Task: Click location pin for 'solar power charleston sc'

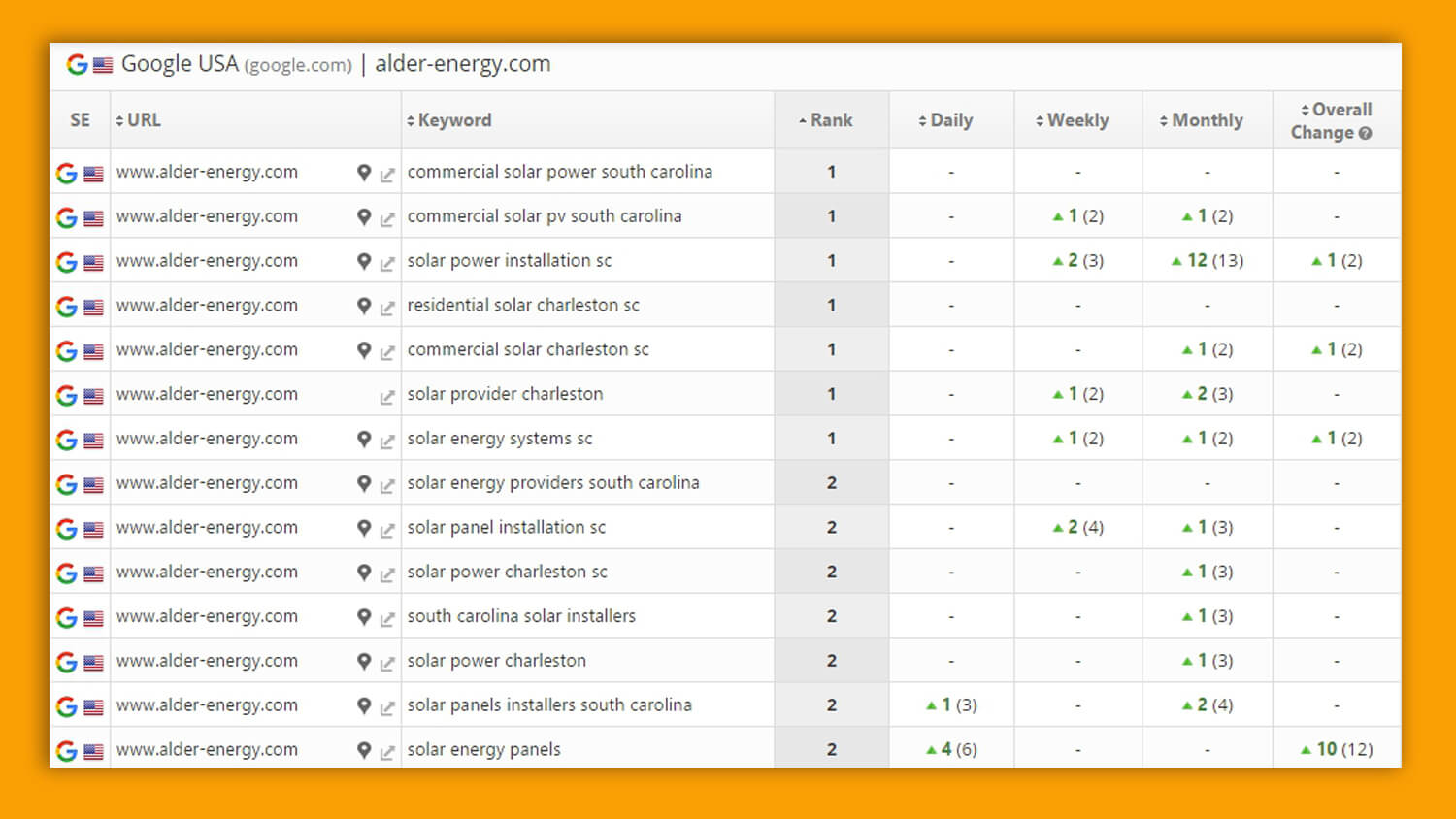Action: point(364,573)
